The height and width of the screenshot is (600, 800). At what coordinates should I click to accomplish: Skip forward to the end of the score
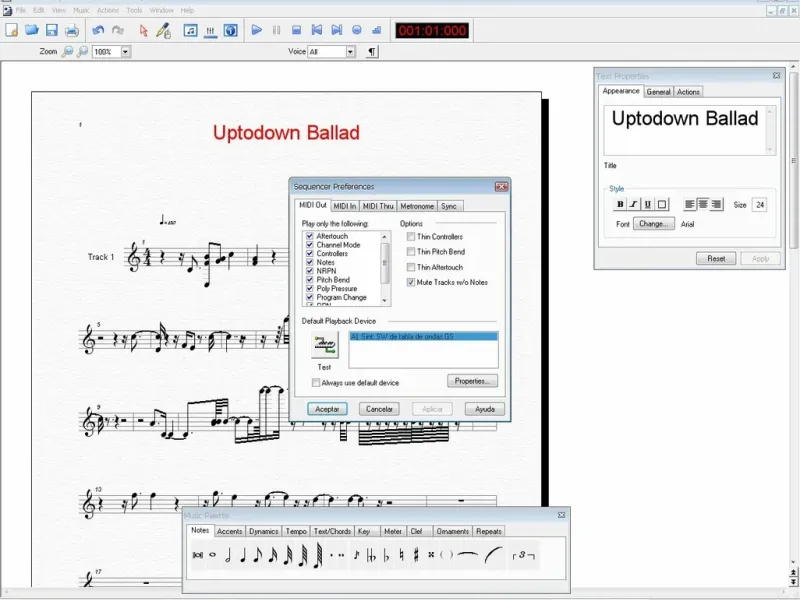pos(337,30)
